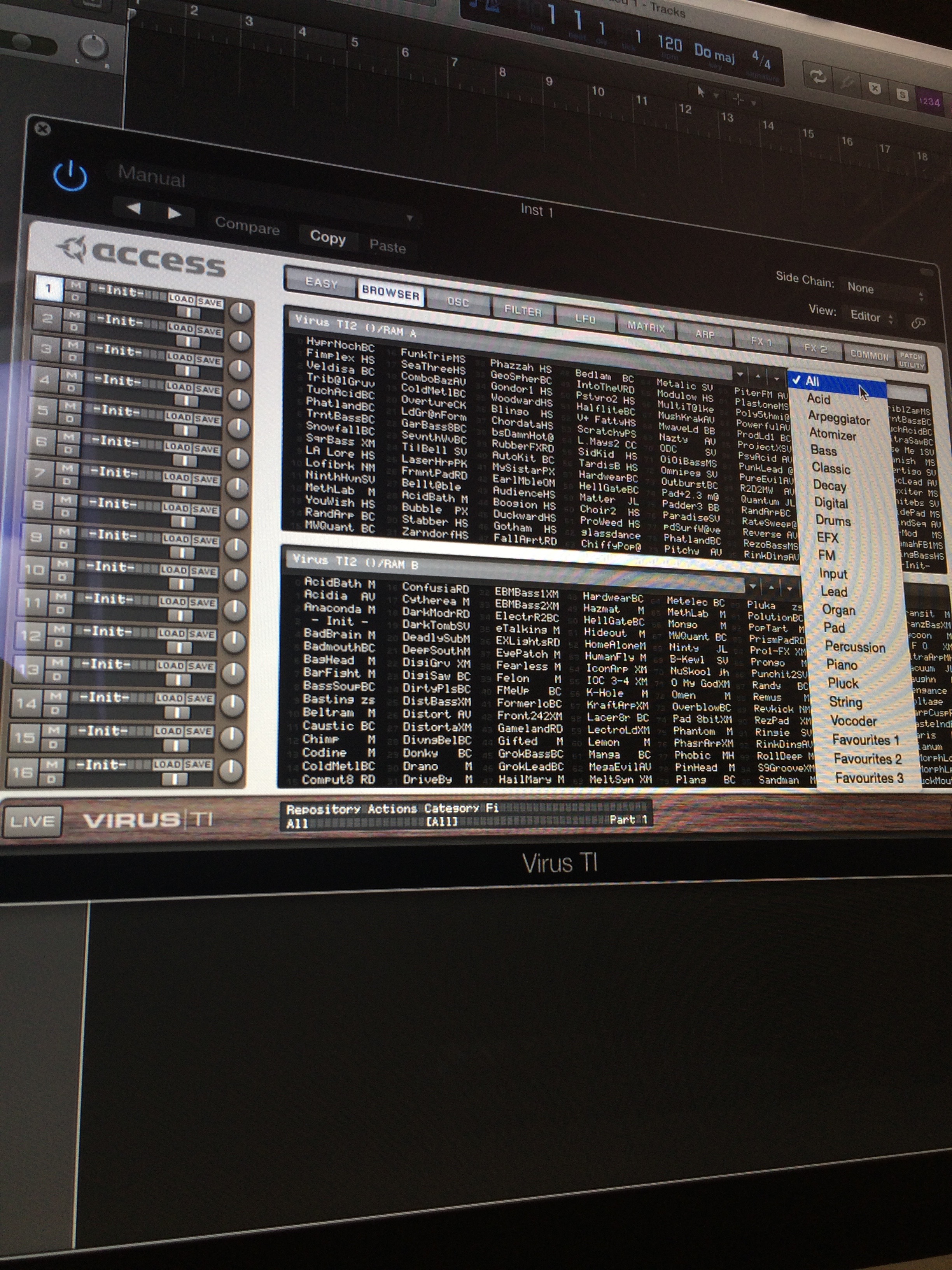Click the solo S toolbar icon
The image size is (952, 1270).
click(x=902, y=95)
